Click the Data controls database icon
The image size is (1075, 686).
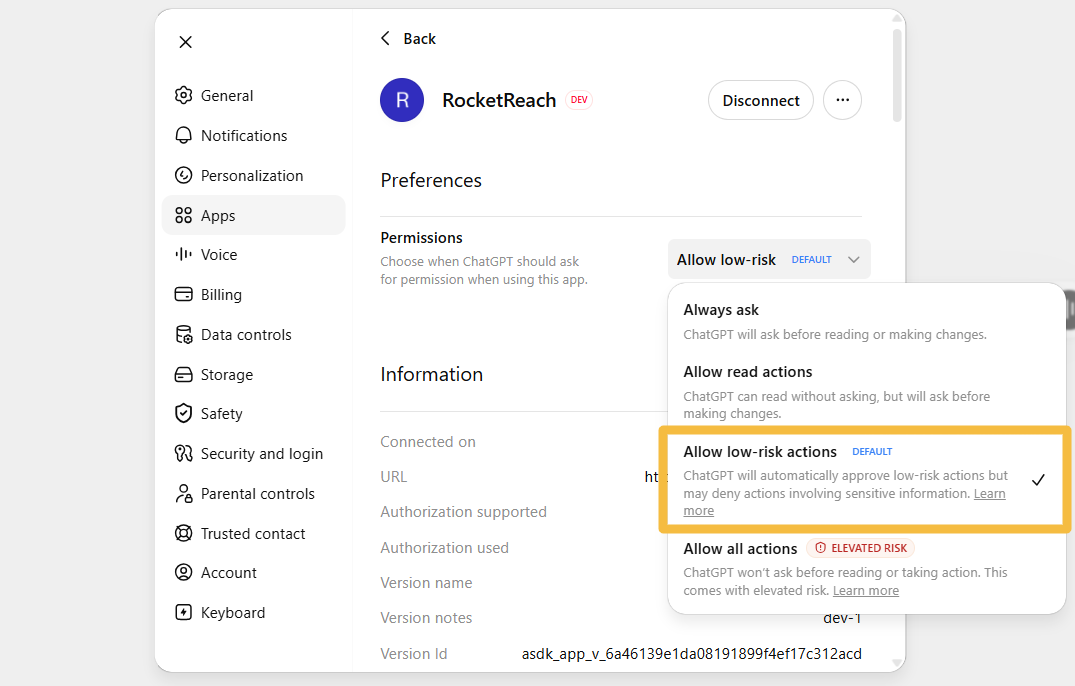click(183, 334)
